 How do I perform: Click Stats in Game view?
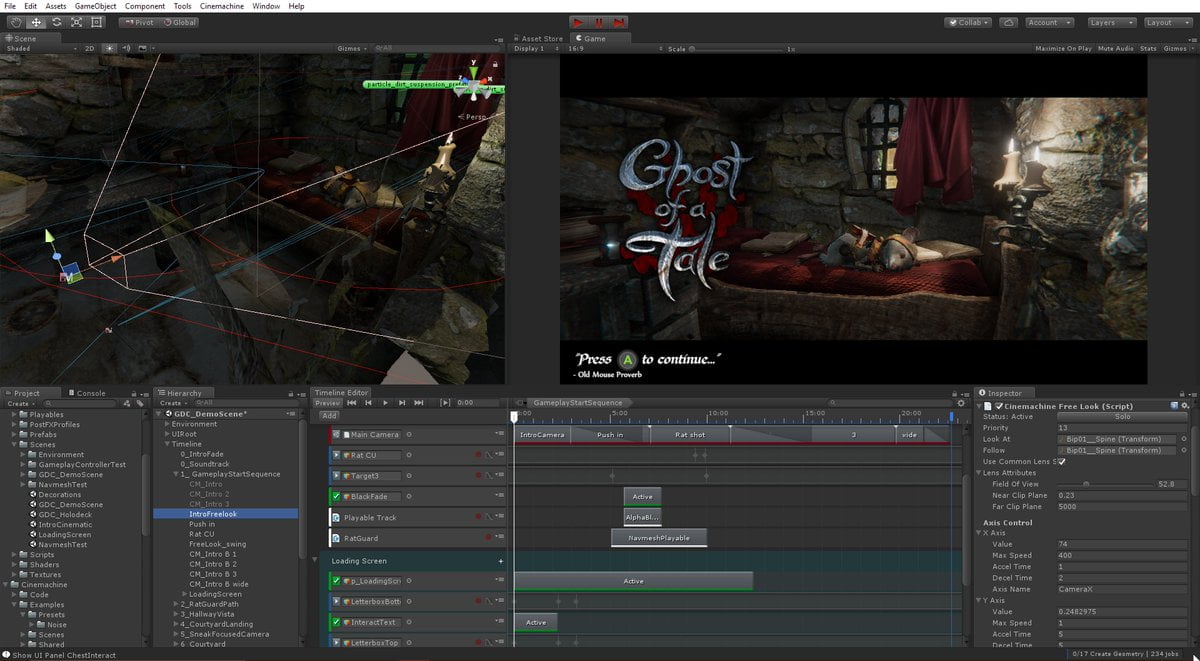(1148, 48)
